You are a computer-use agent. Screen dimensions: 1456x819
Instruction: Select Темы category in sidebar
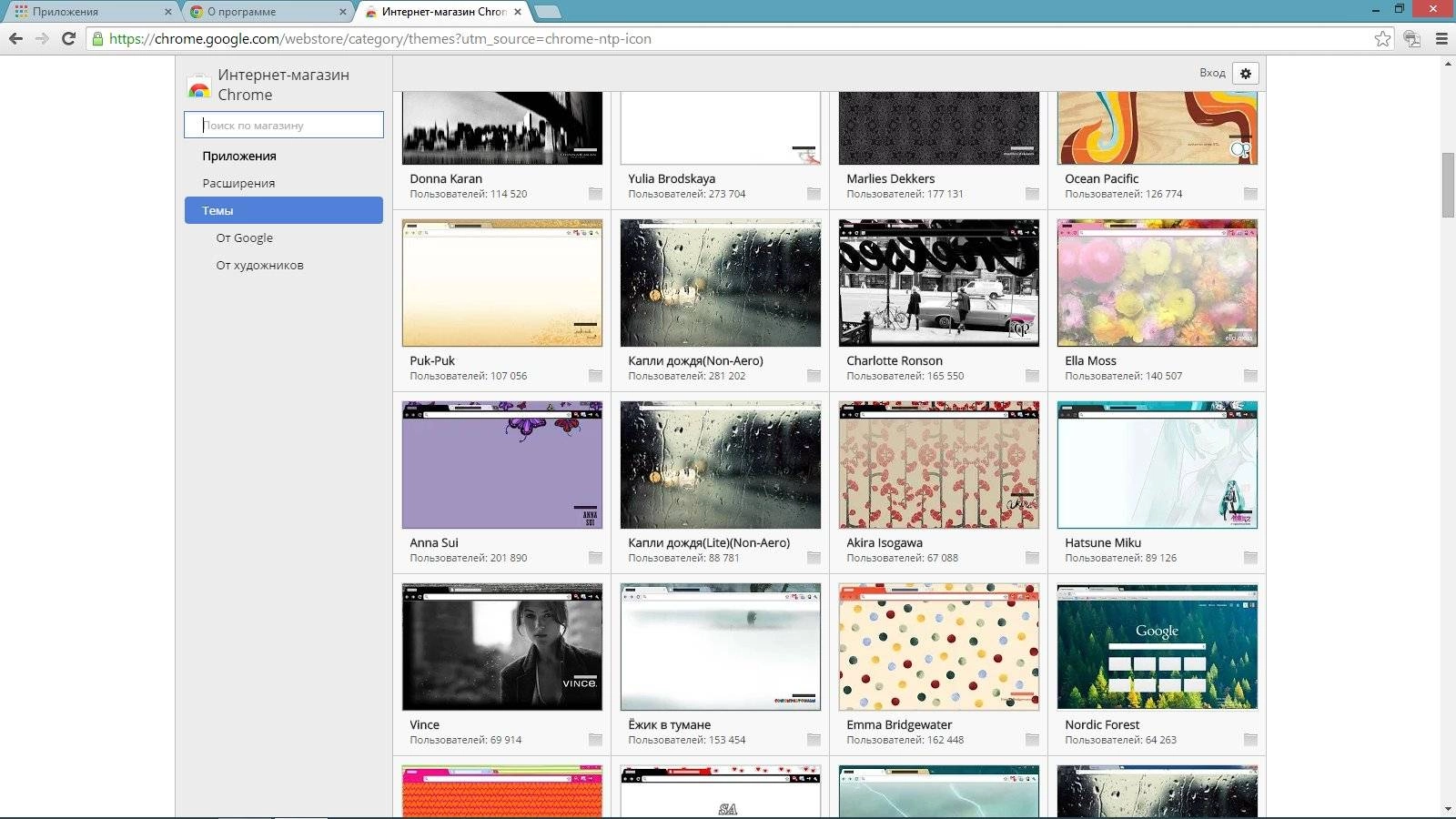click(x=283, y=210)
